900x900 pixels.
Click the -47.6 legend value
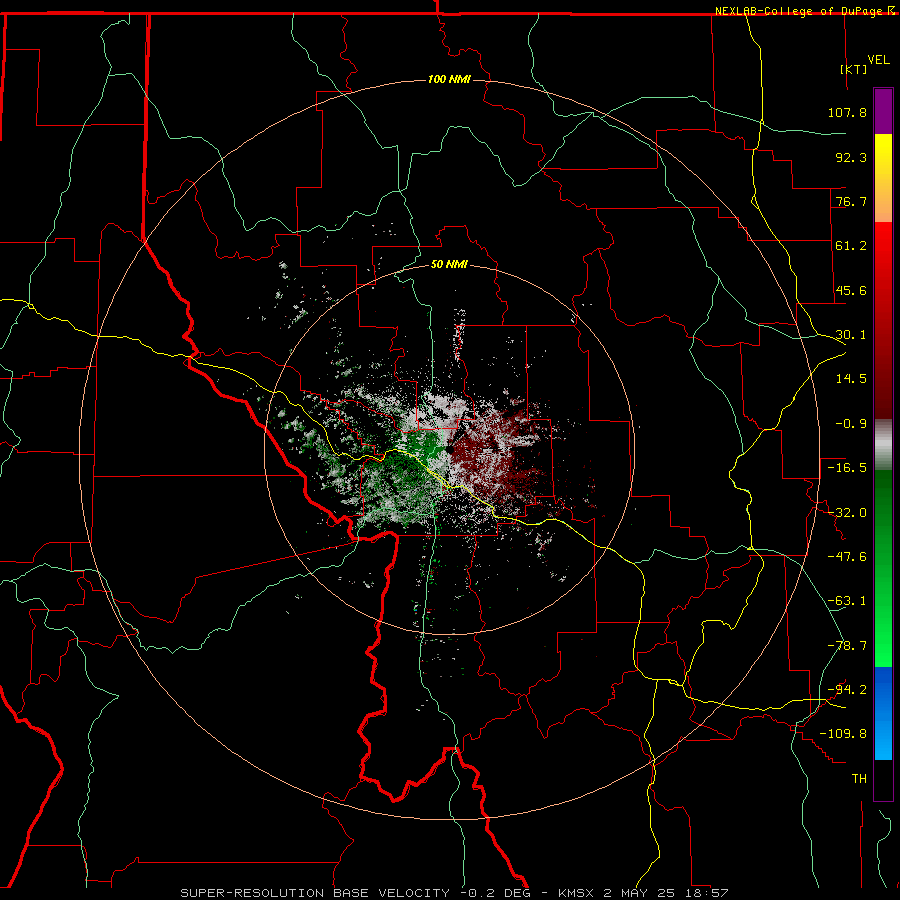pos(847,557)
